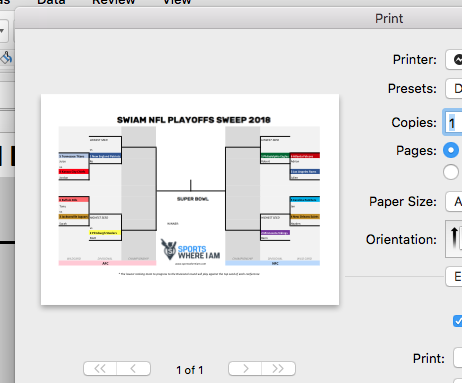The width and height of the screenshot is (462, 383).
Task: Choose portrait Orientation button
Action: pyautogui.click(x=454, y=239)
